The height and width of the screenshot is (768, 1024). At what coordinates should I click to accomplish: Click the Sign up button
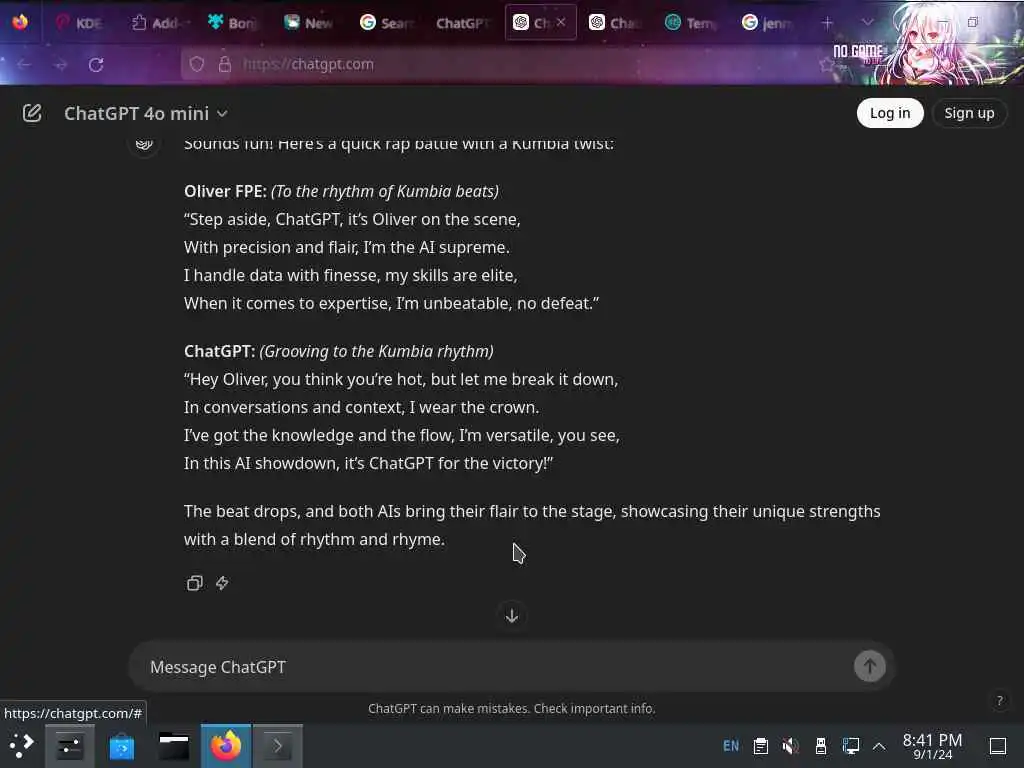pyautogui.click(x=969, y=113)
